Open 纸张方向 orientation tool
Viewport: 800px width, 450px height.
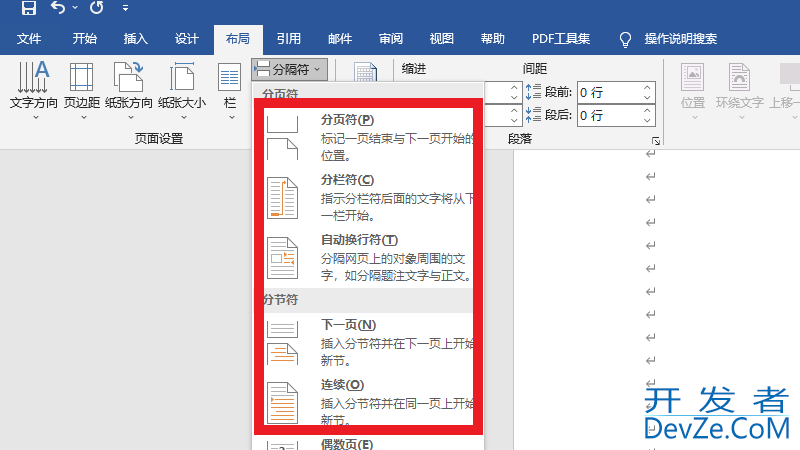(129, 91)
